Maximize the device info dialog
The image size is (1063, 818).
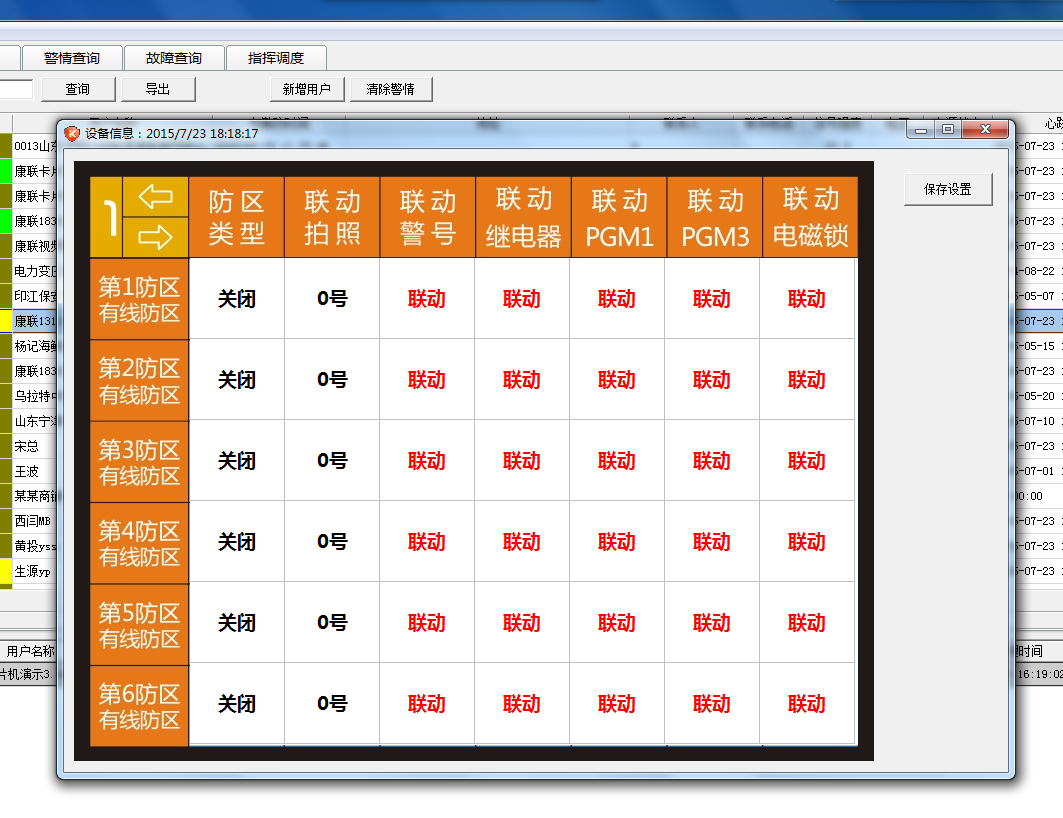[x=948, y=129]
